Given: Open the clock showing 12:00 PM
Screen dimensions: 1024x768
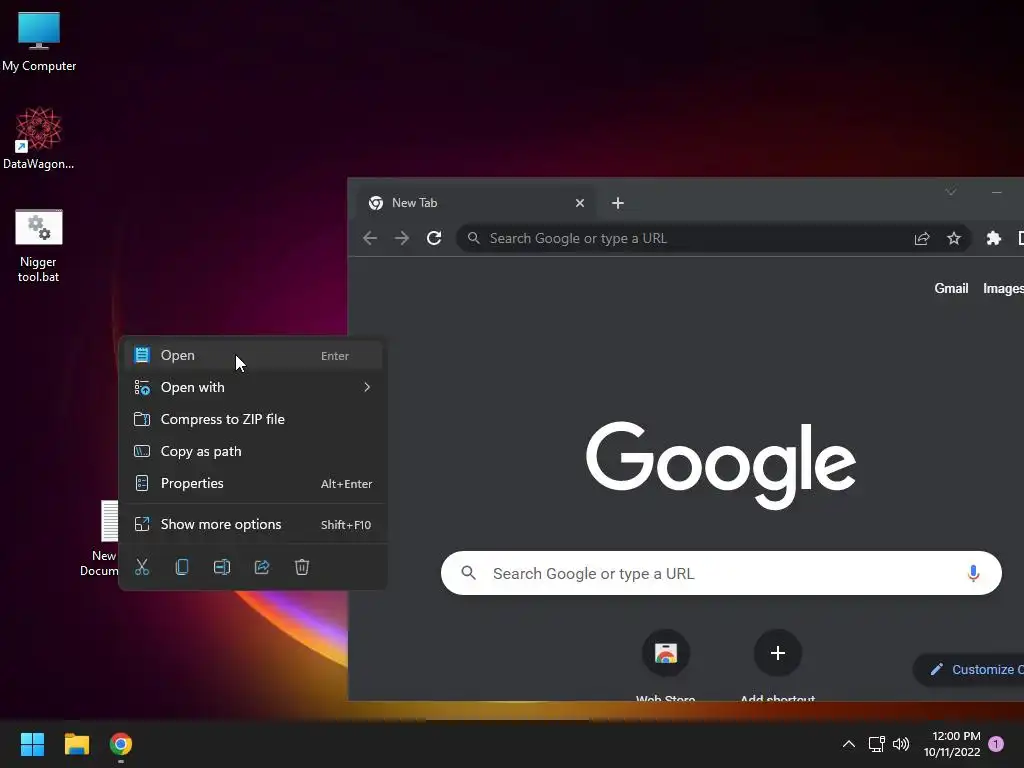Looking at the screenshot, I should click(952, 744).
